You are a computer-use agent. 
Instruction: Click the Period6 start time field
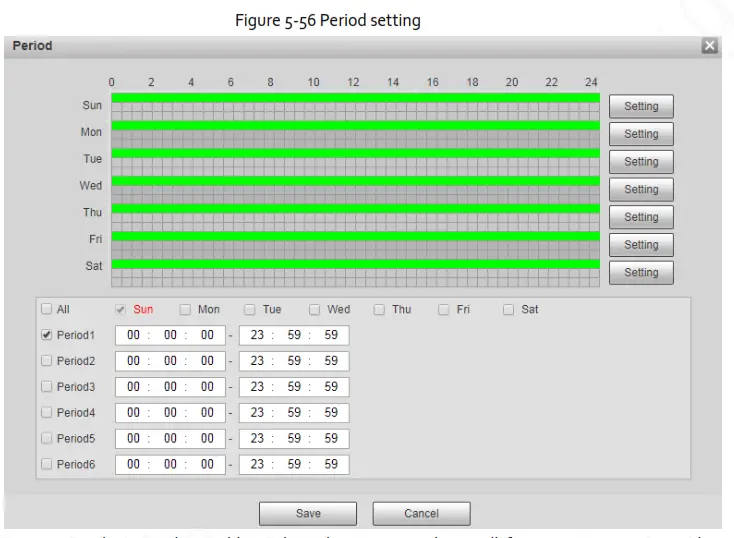coord(170,464)
